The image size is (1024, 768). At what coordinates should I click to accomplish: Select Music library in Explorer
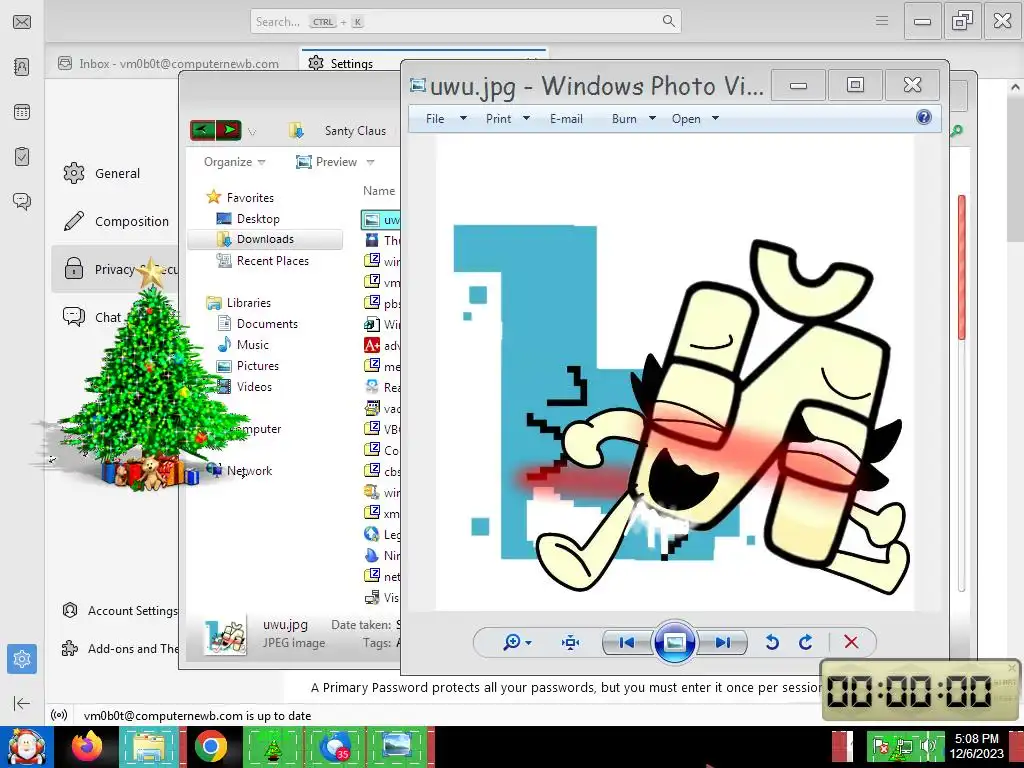pyautogui.click(x=252, y=345)
